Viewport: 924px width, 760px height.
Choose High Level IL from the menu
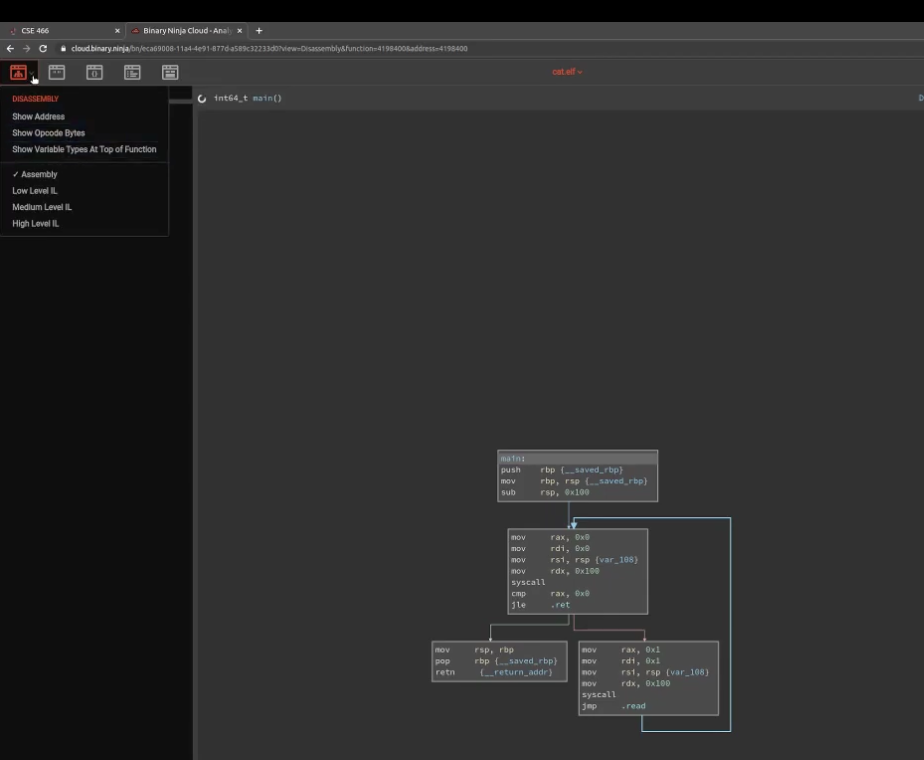click(x=36, y=223)
